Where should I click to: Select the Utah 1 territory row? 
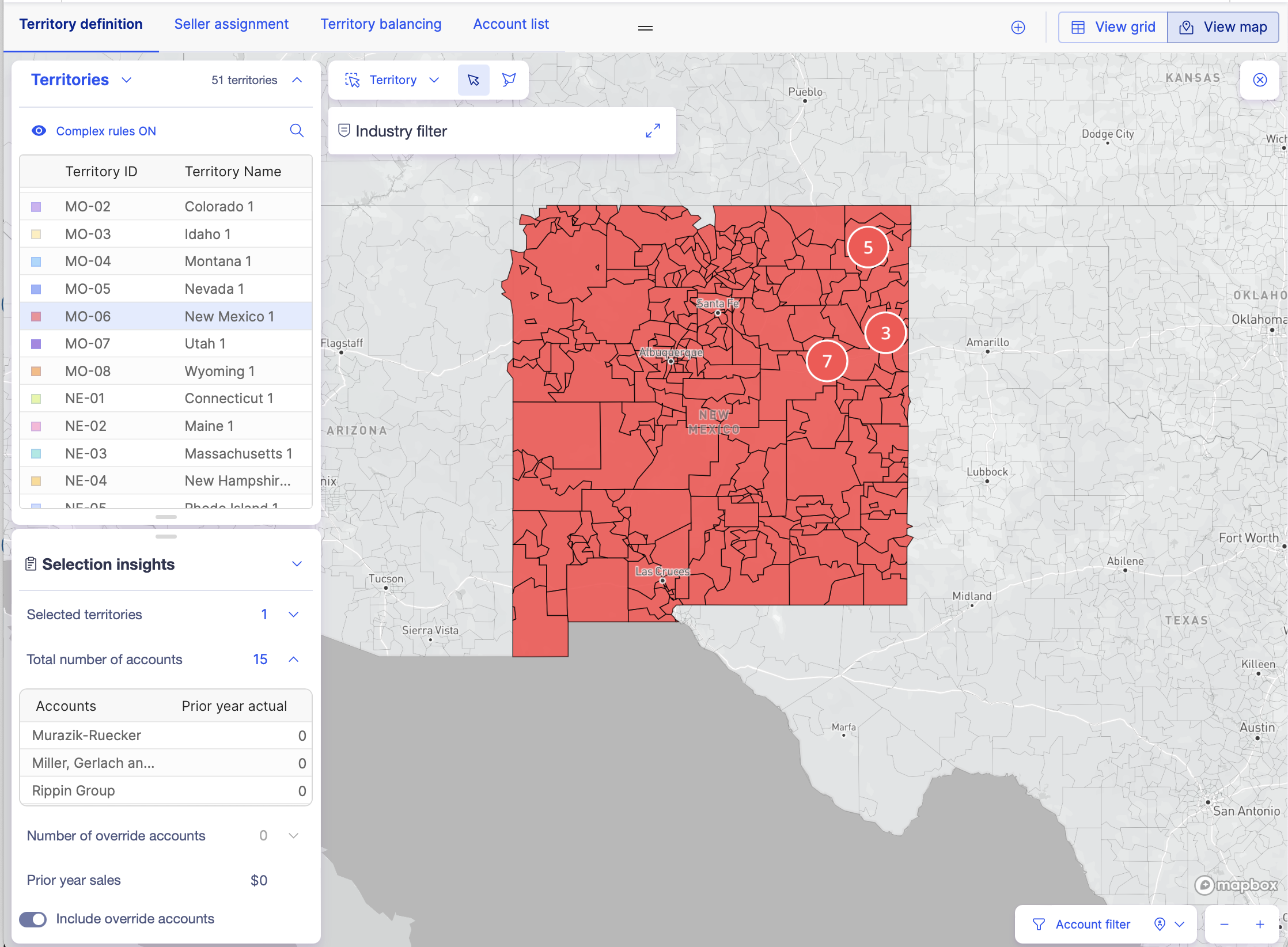(x=166, y=344)
